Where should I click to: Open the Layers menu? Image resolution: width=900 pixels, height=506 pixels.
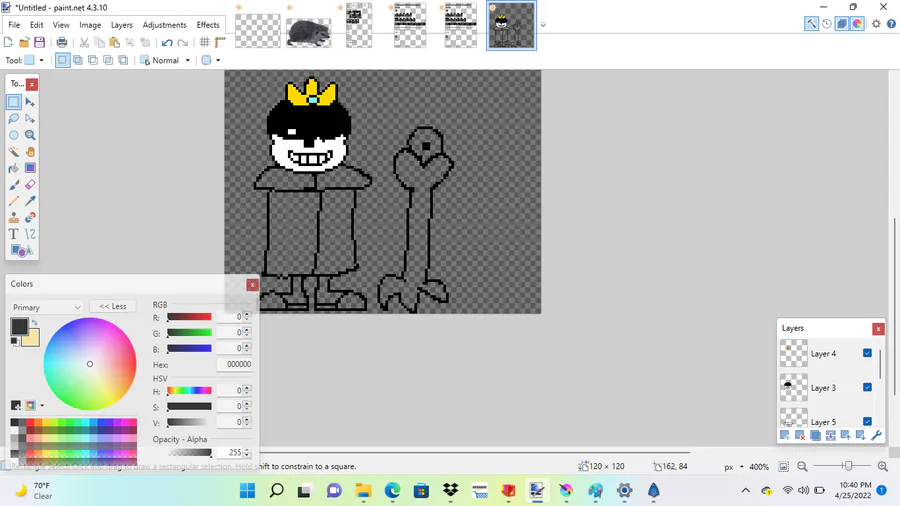122,25
